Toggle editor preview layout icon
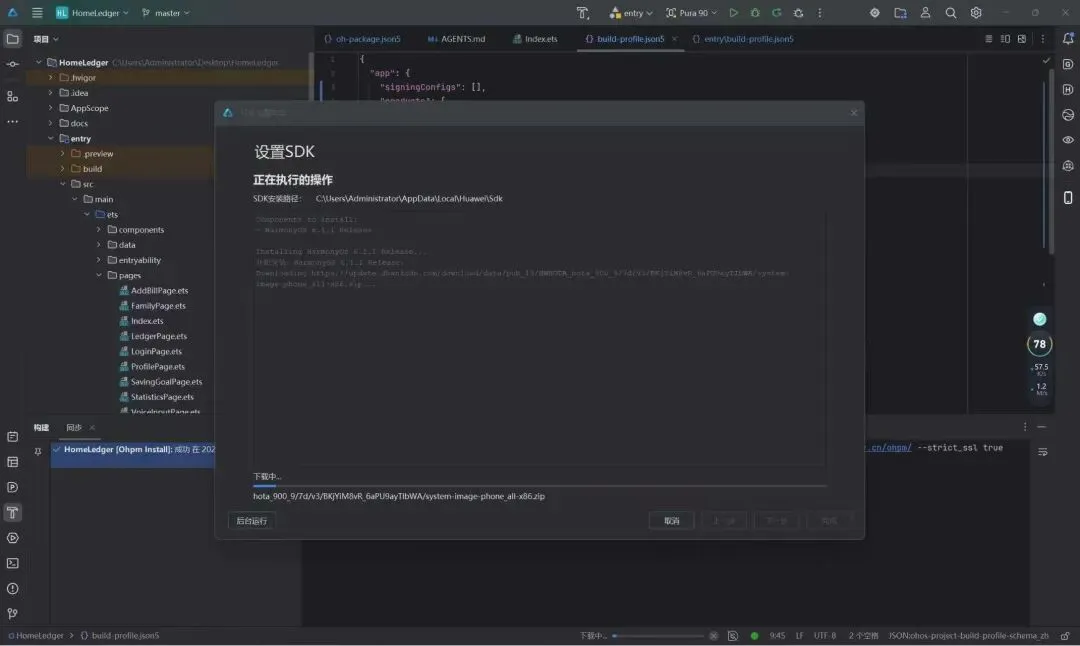The height and width of the screenshot is (646, 1080). (1021, 39)
